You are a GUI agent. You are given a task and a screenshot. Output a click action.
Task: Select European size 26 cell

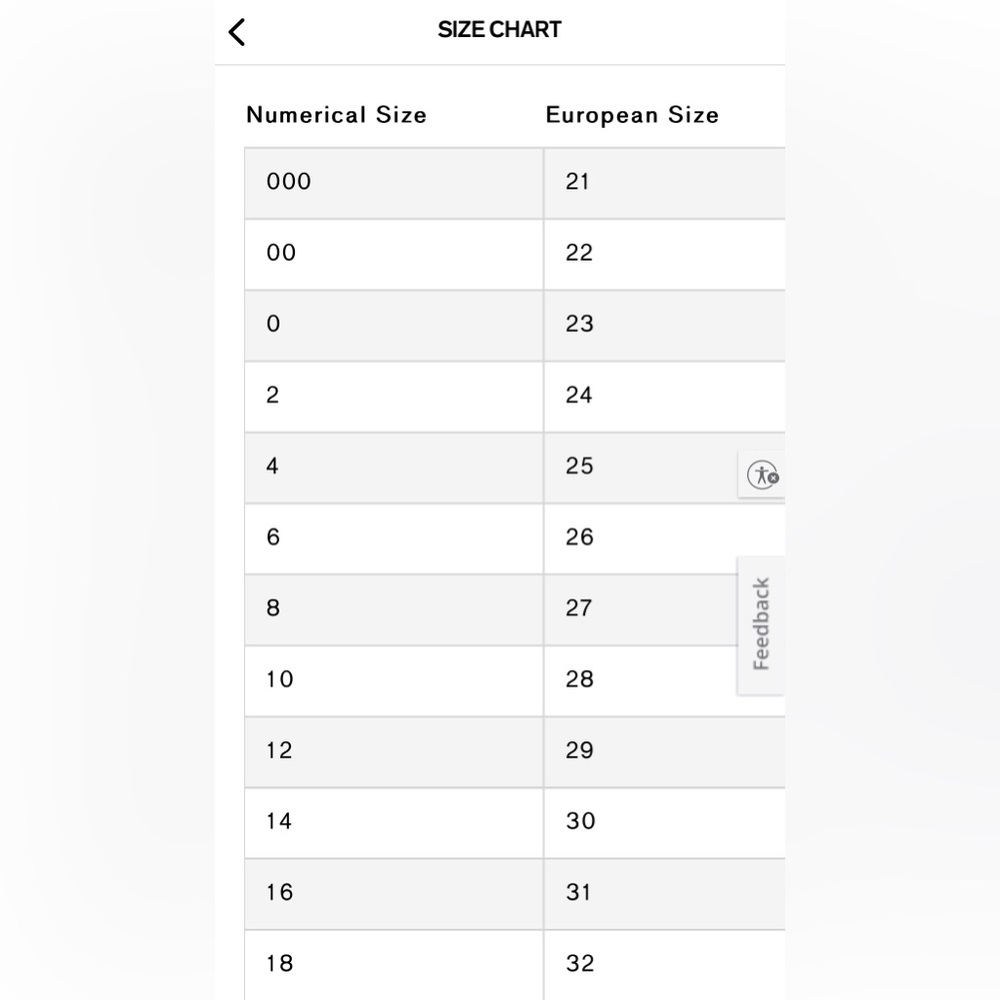coord(665,539)
